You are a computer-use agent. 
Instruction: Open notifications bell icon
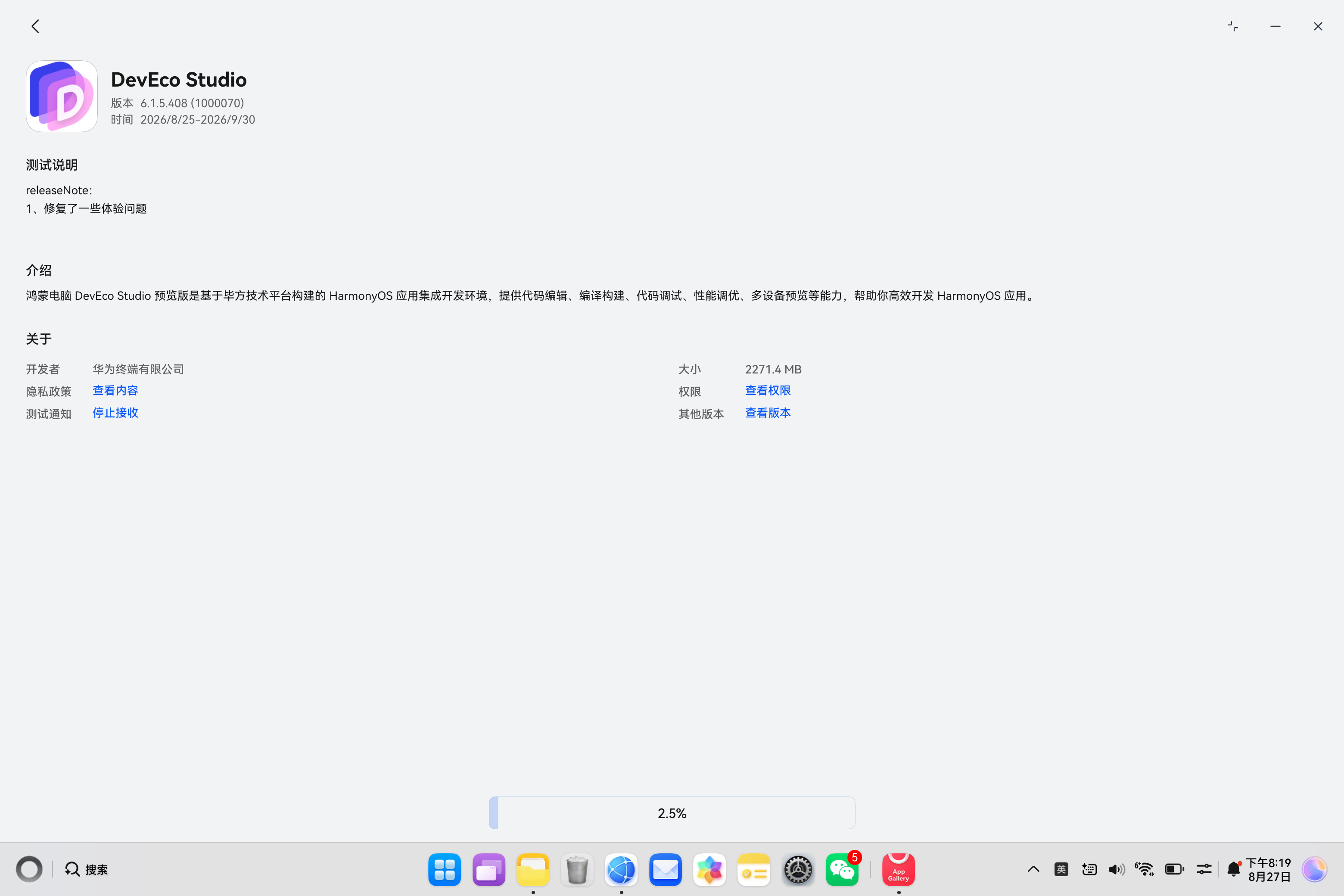(1234, 869)
